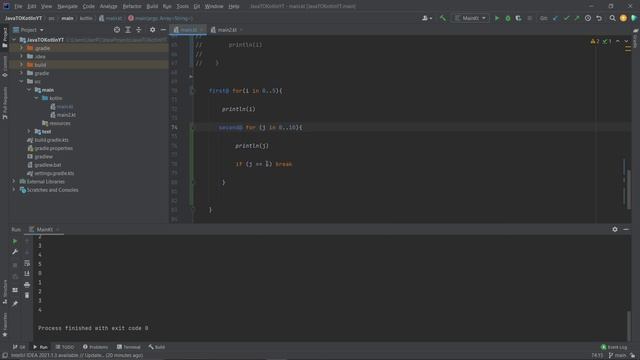640x360 pixels.
Task: Collapse the src folder
Action: pyautogui.click(x=22, y=82)
